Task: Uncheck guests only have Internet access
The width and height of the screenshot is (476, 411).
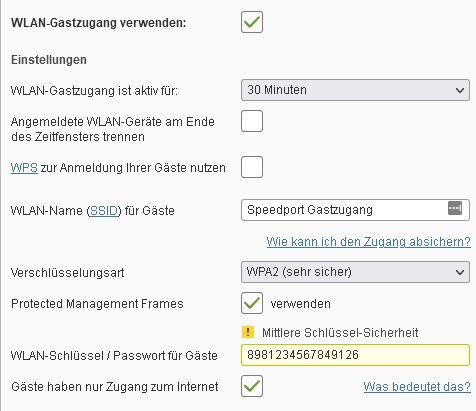Action: (x=252, y=386)
